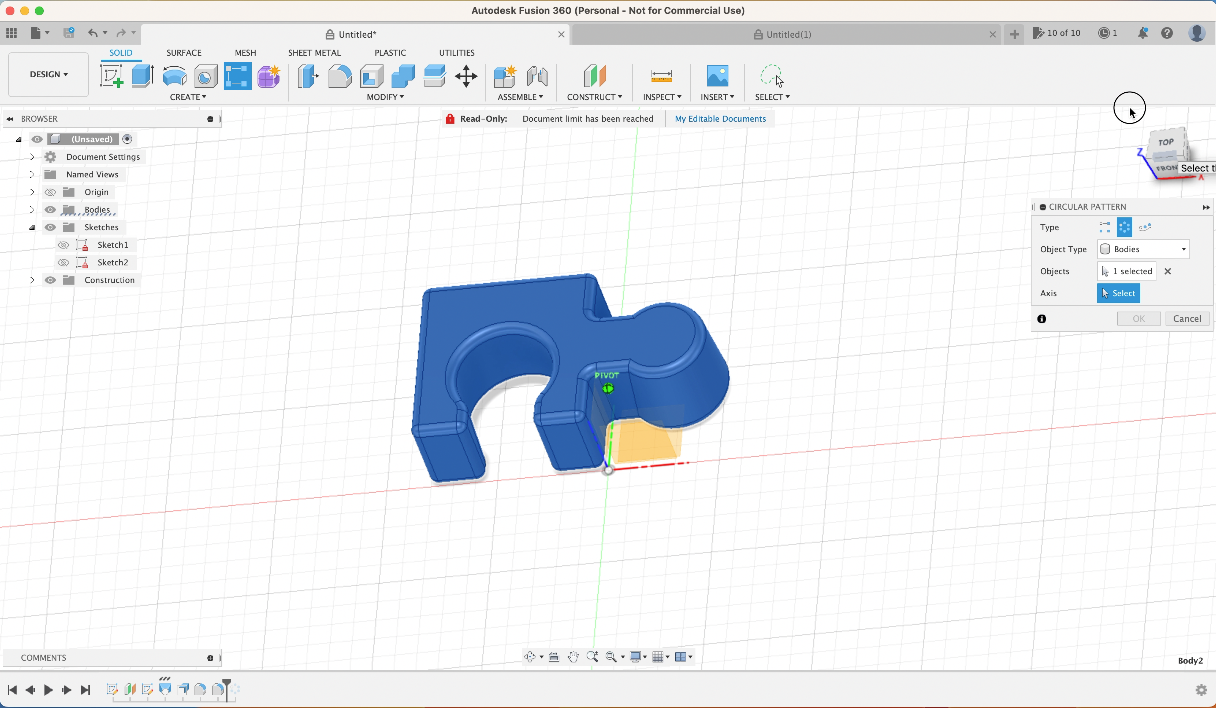The width and height of the screenshot is (1216, 708).
Task: Open the CREATE dropdown menu
Action: 188,97
